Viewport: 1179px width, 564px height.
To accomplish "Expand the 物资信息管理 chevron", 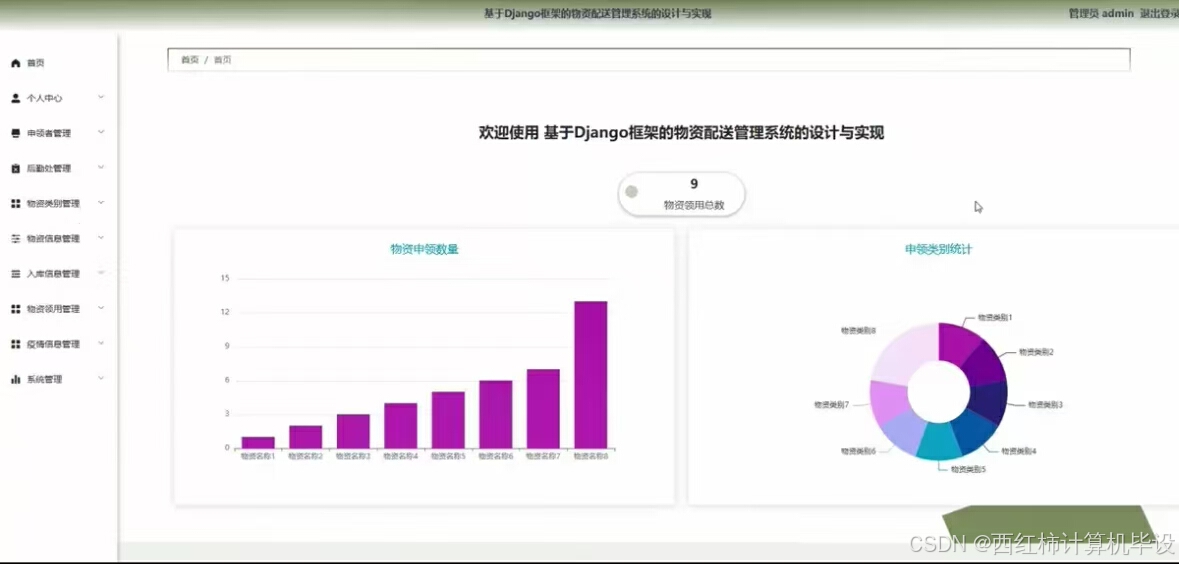I will pos(101,238).
